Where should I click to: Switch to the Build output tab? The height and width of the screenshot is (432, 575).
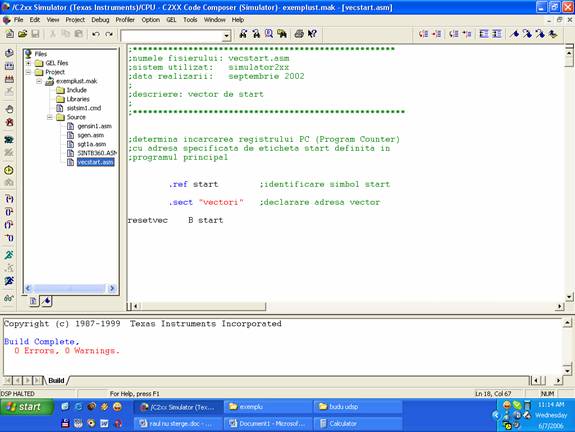click(x=56, y=380)
